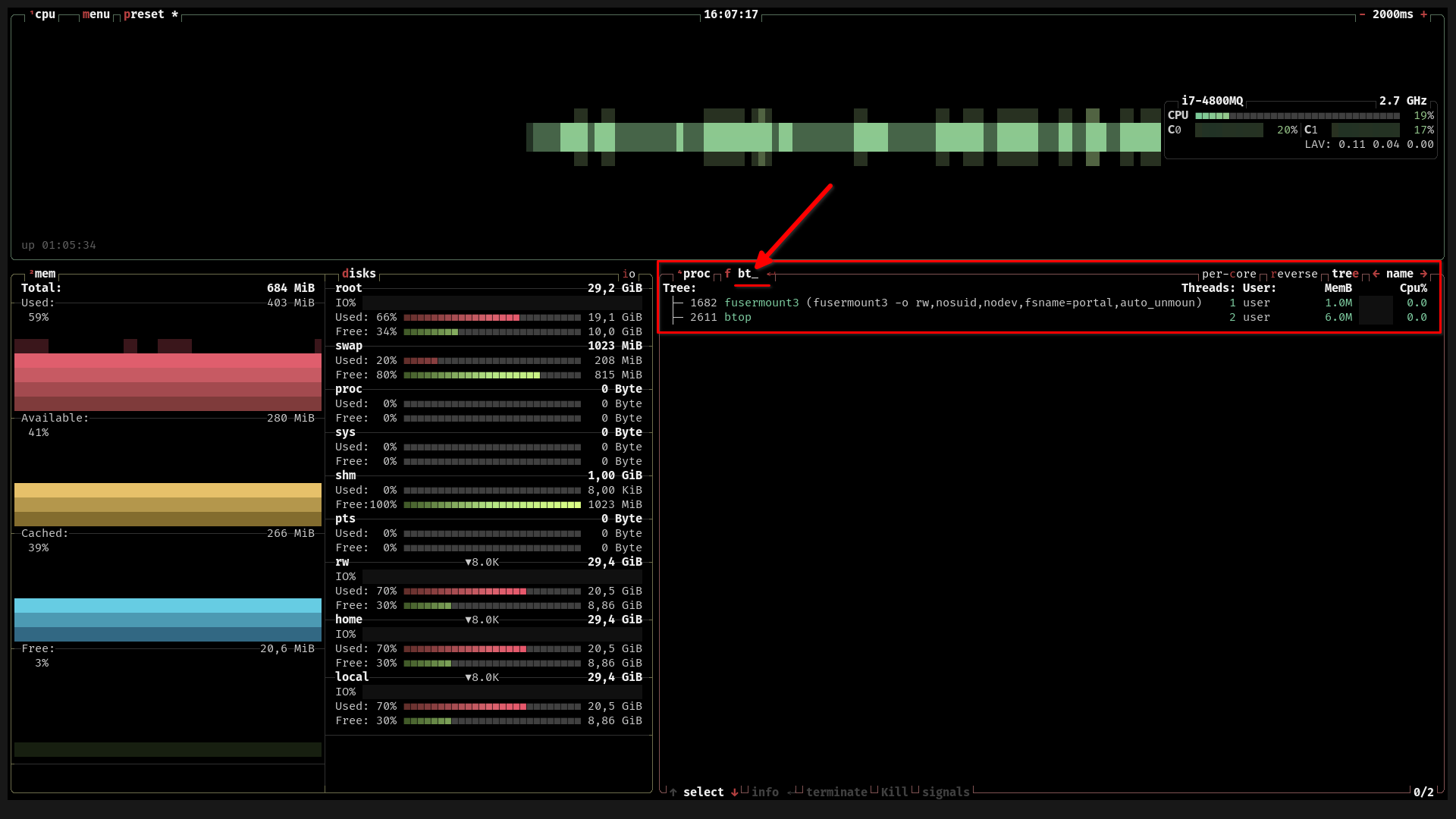The image size is (1456, 819).
Task: Terminate the selected process
Action: (x=837, y=792)
